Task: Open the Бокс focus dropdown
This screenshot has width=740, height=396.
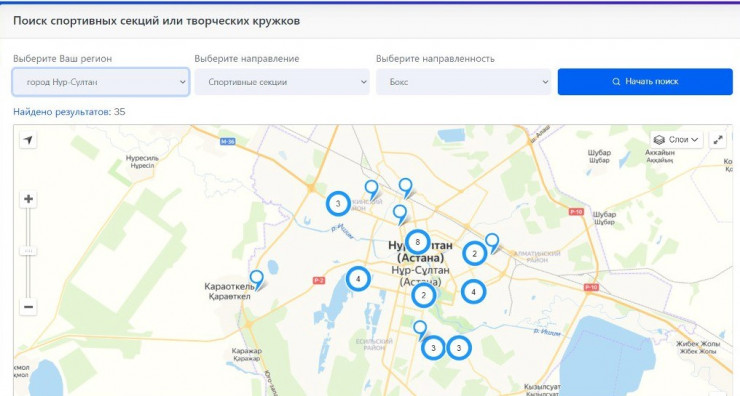Action: [x=463, y=82]
